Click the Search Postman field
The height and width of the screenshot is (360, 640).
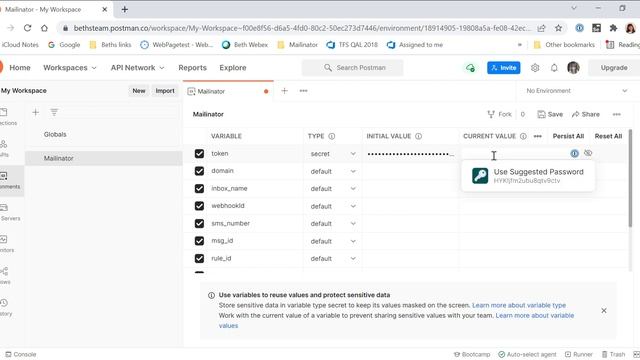(353, 68)
